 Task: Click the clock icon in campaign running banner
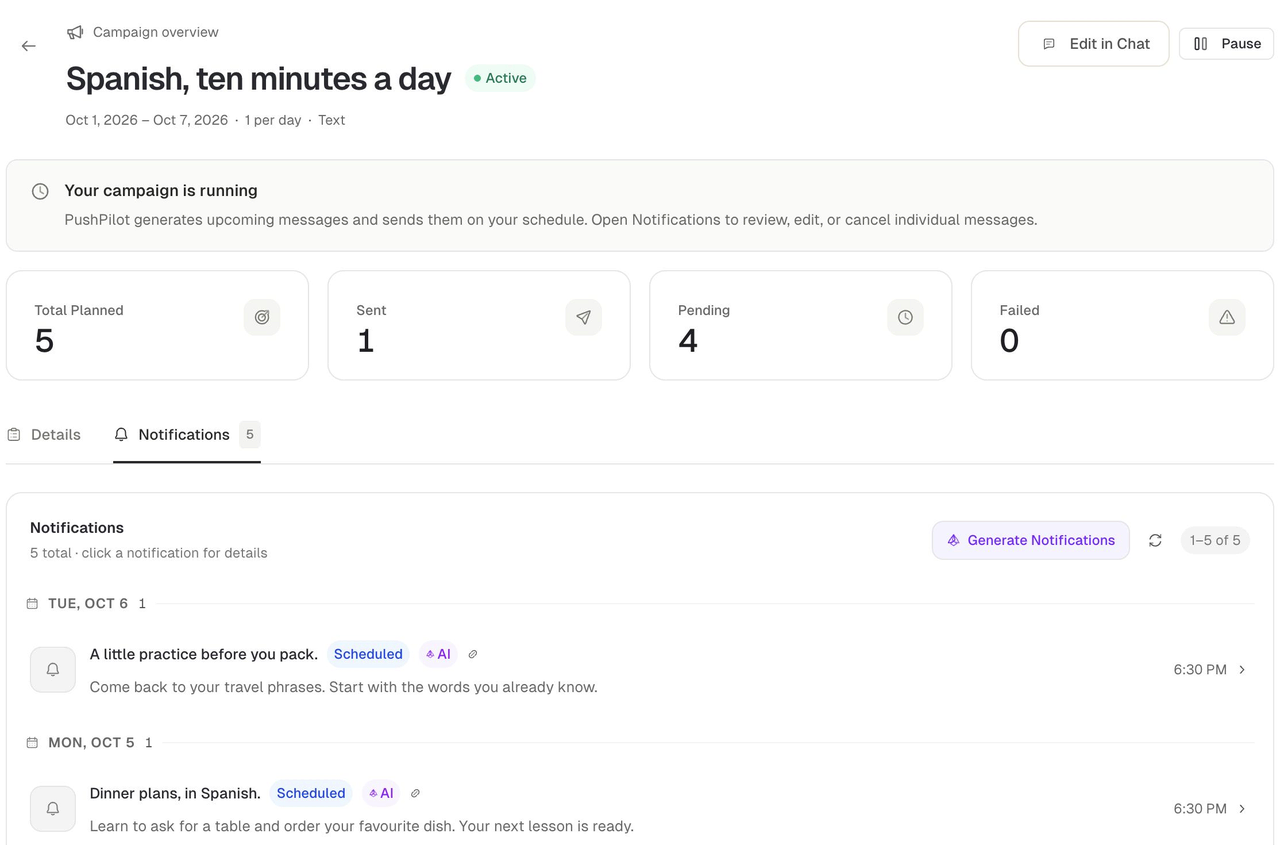[40, 191]
